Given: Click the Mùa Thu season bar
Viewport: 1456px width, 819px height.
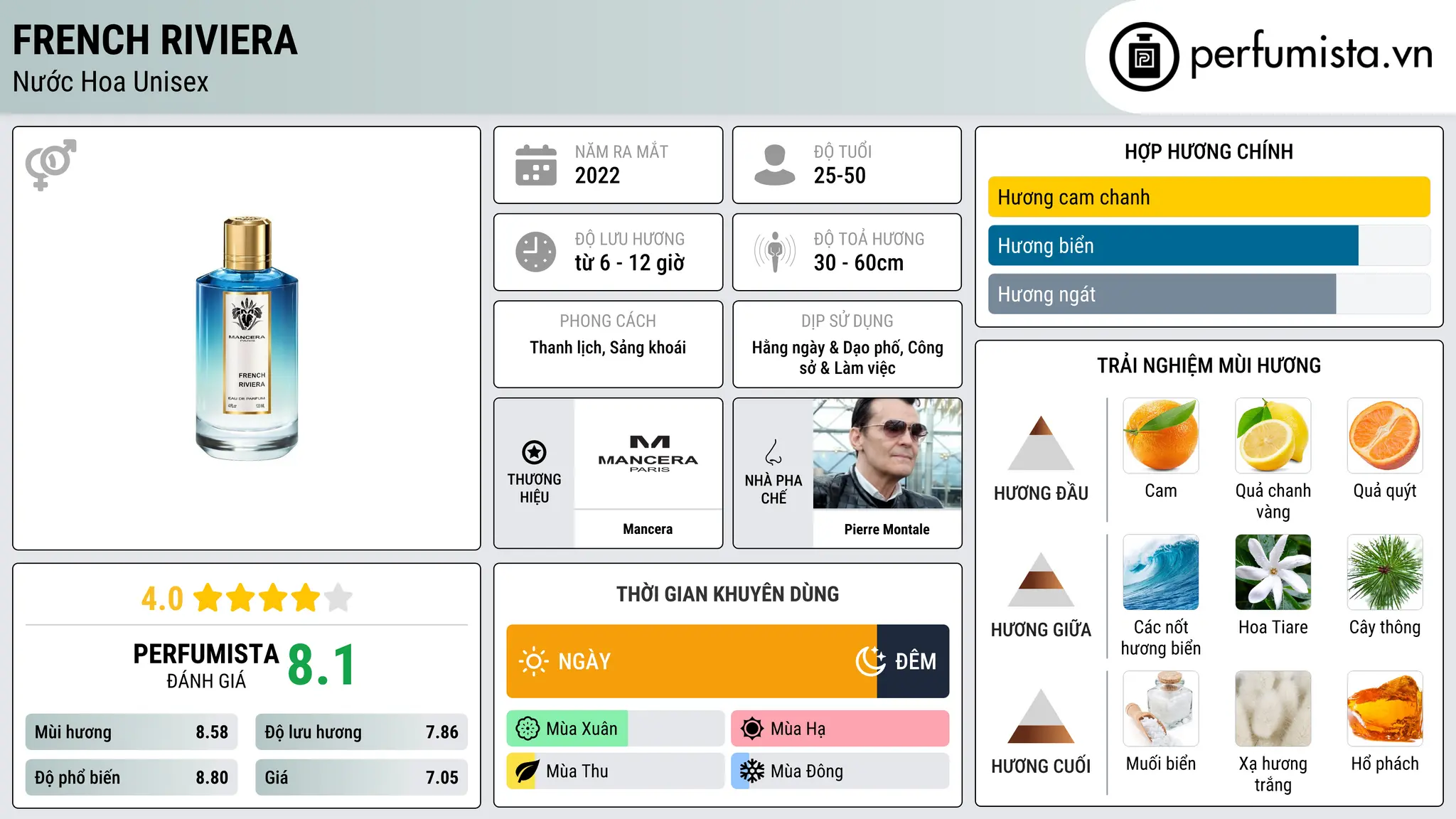Looking at the screenshot, I should pos(616,771).
